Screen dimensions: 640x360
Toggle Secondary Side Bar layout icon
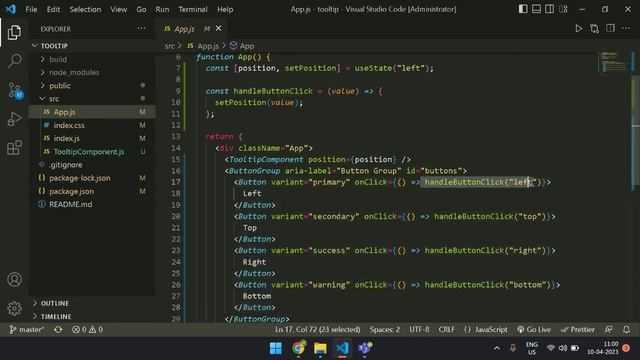click(x=549, y=9)
